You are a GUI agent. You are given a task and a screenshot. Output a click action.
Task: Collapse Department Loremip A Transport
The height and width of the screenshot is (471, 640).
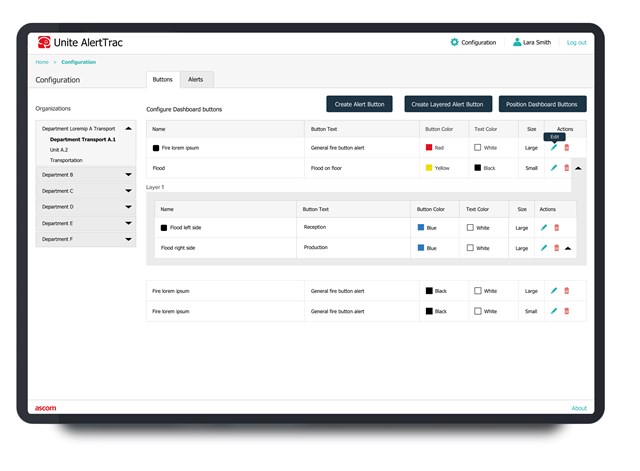tap(128, 129)
